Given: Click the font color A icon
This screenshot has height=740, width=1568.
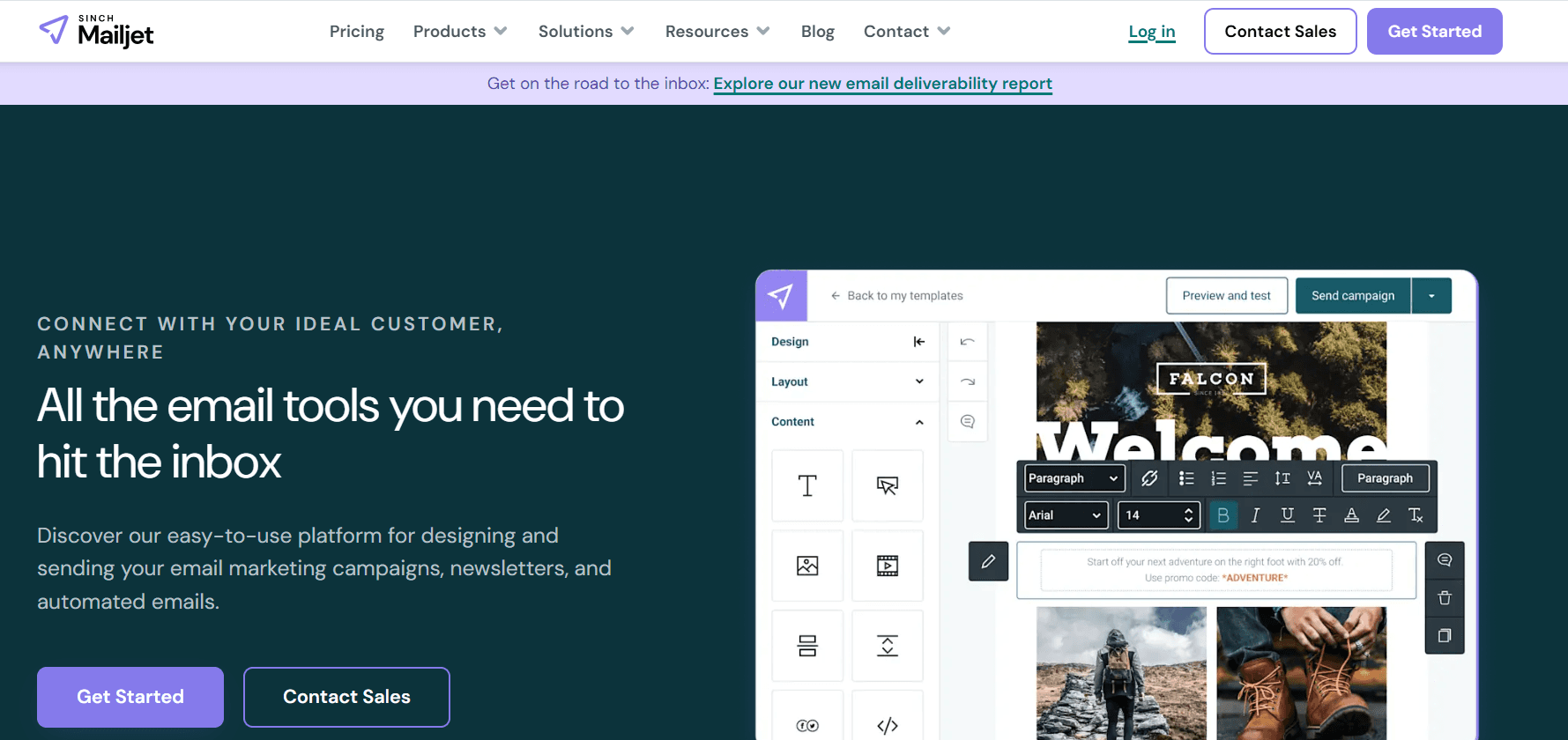Looking at the screenshot, I should pos(1351,515).
